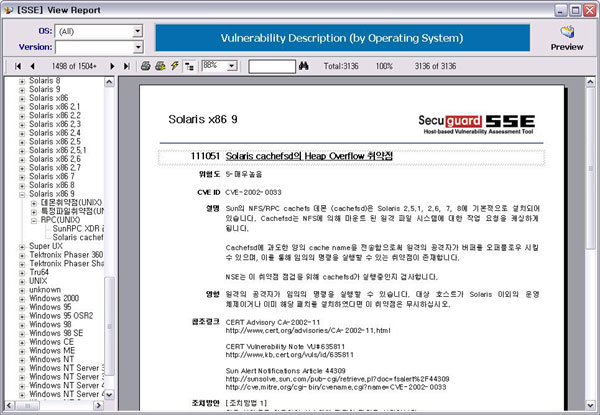Click the lightning bolt refresh icon
600x415 pixels.
(x=174, y=65)
